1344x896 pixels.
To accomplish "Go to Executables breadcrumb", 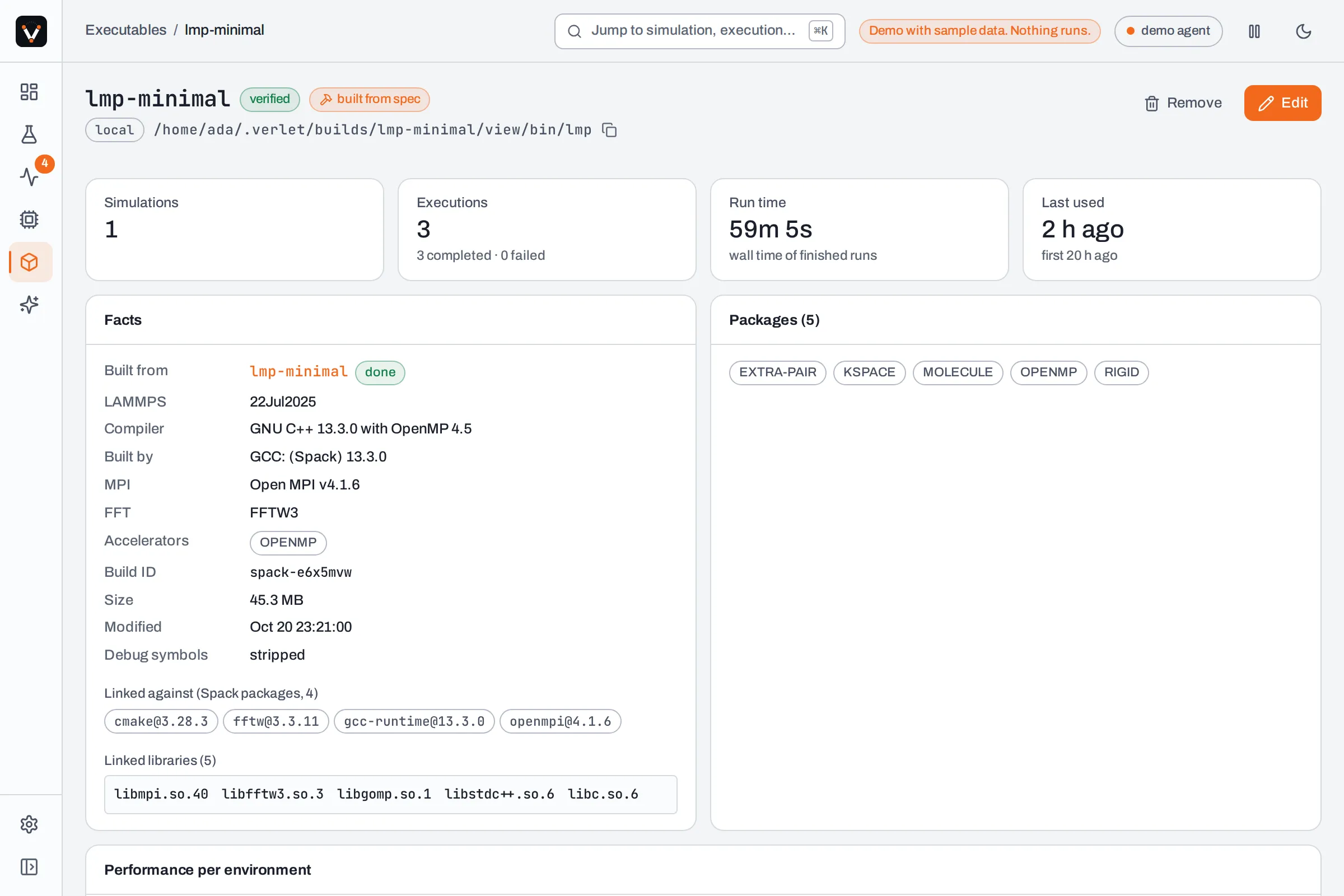I will point(125,30).
